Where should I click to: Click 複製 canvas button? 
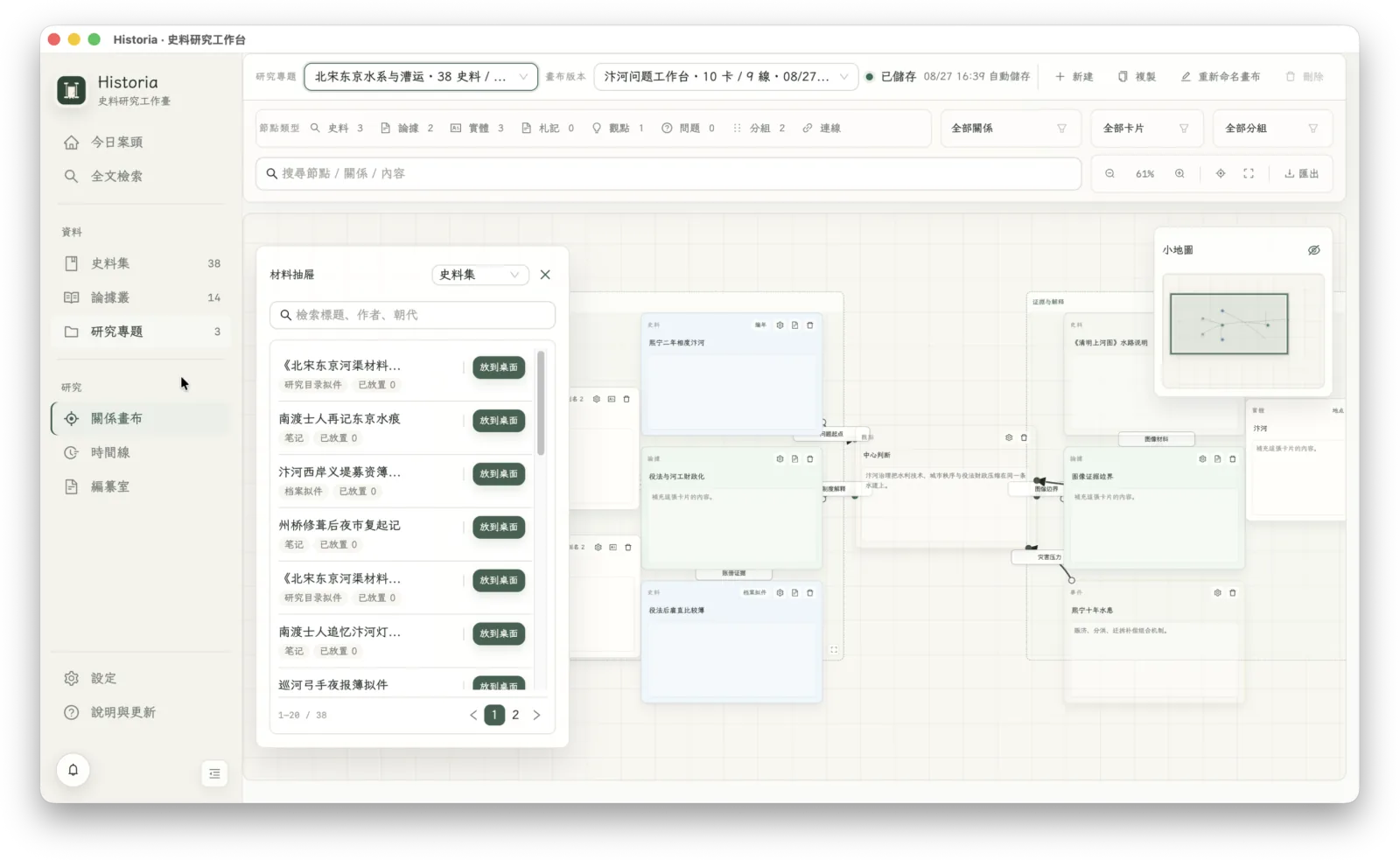coord(1137,76)
